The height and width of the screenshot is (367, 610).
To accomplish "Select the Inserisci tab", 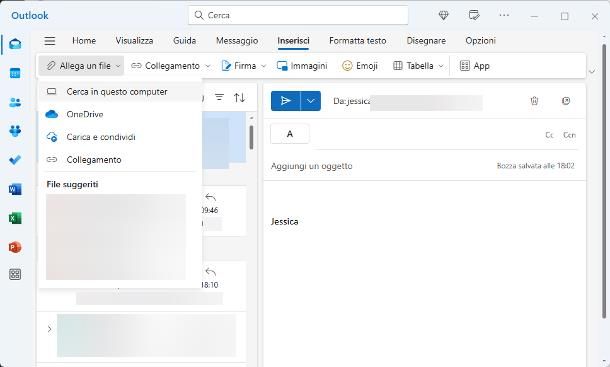I will [x=293, y=40].
